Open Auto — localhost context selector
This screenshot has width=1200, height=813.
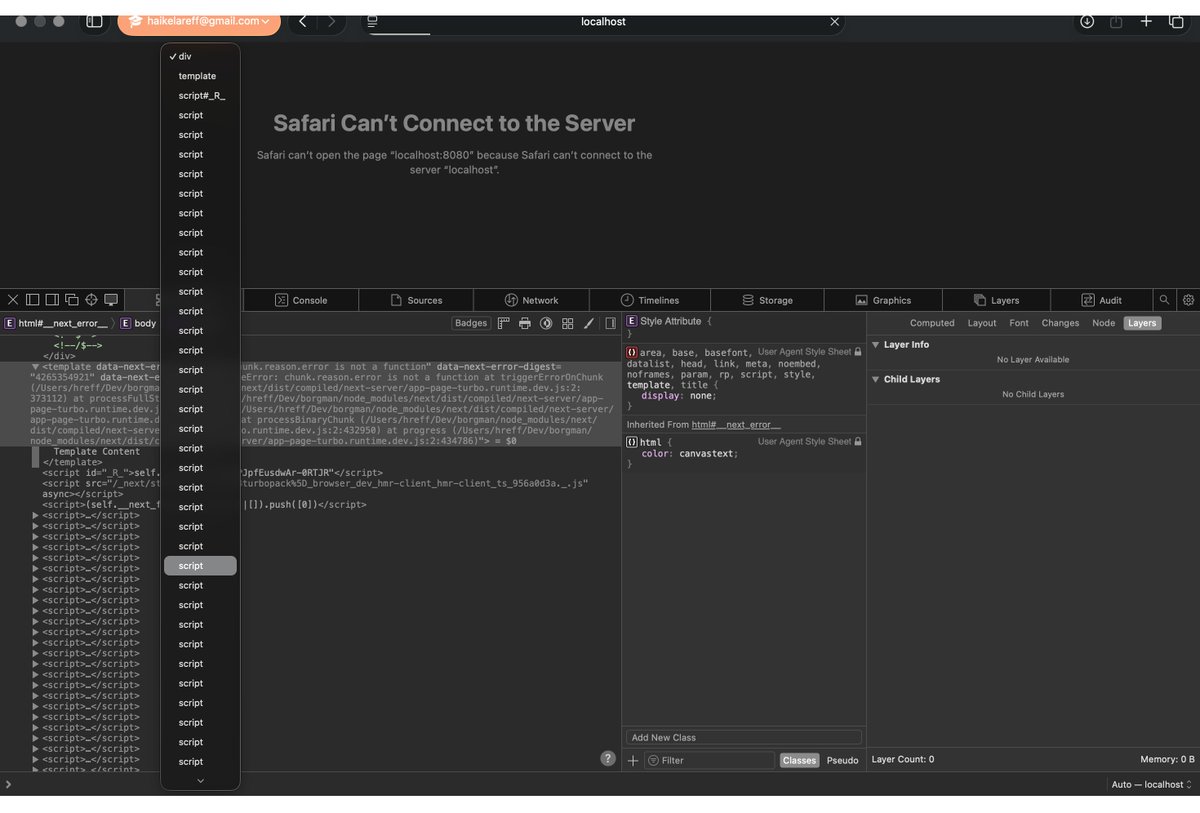pyautogui.click(x=1151, y=785)
